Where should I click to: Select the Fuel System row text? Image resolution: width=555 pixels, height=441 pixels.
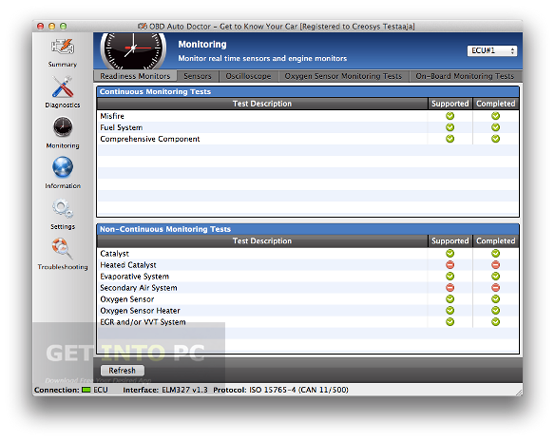point(121,127)
